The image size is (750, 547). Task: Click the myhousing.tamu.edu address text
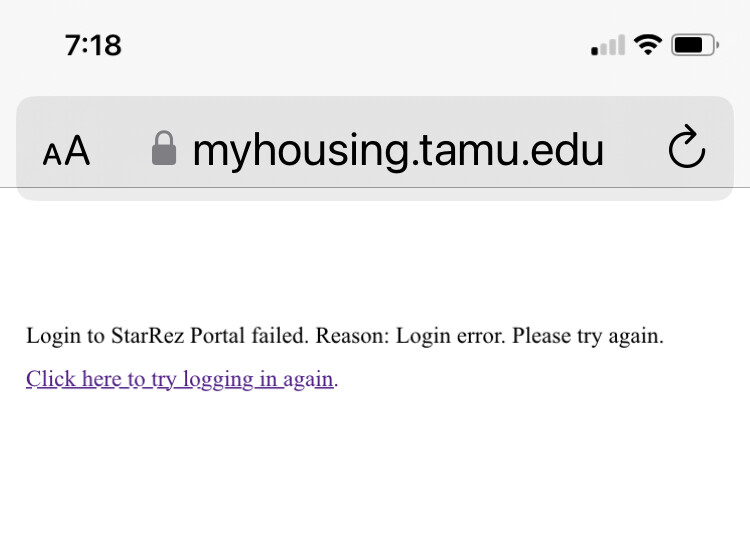pos(398,151)
